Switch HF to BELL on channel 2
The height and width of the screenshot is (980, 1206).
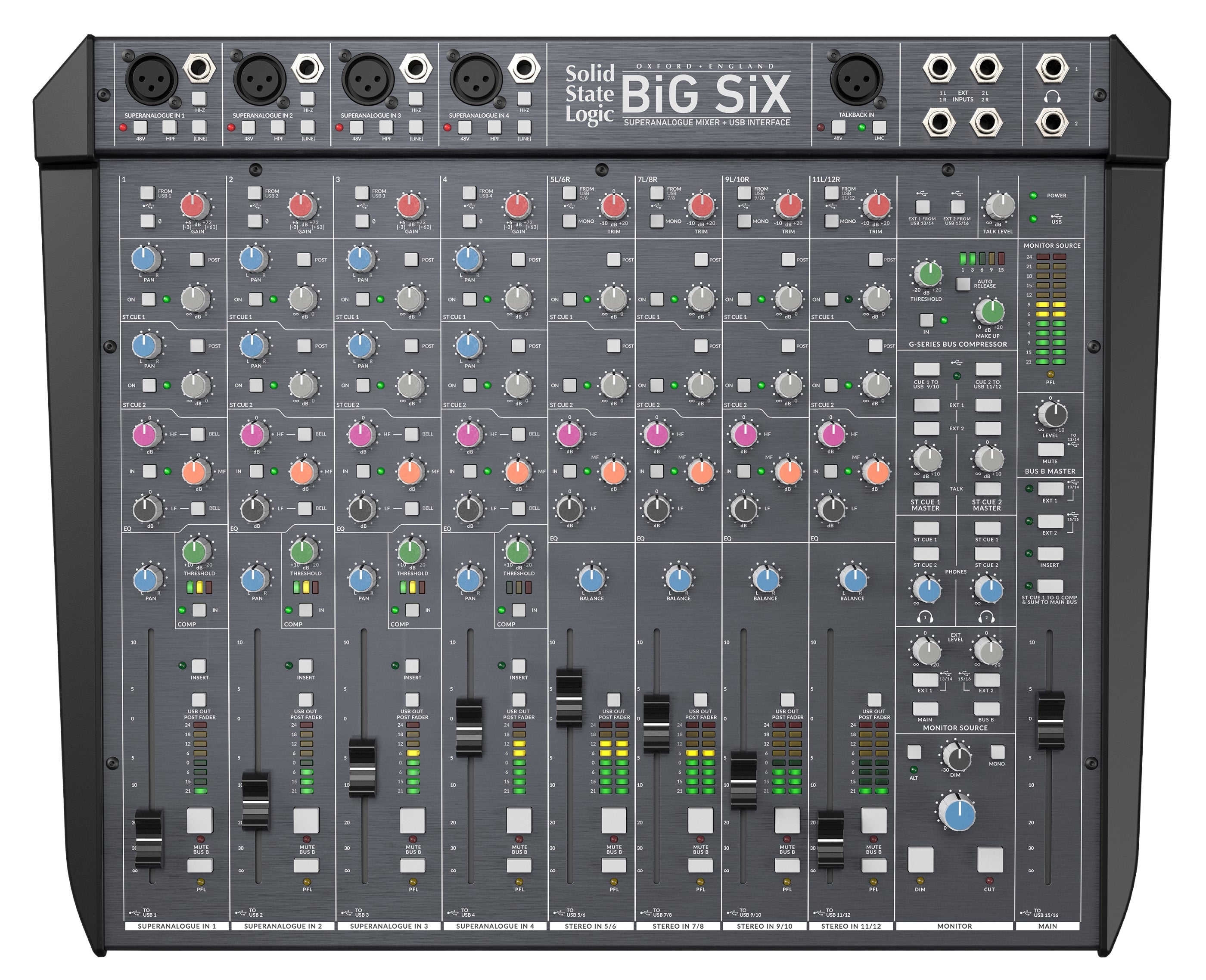coord(305,434)
